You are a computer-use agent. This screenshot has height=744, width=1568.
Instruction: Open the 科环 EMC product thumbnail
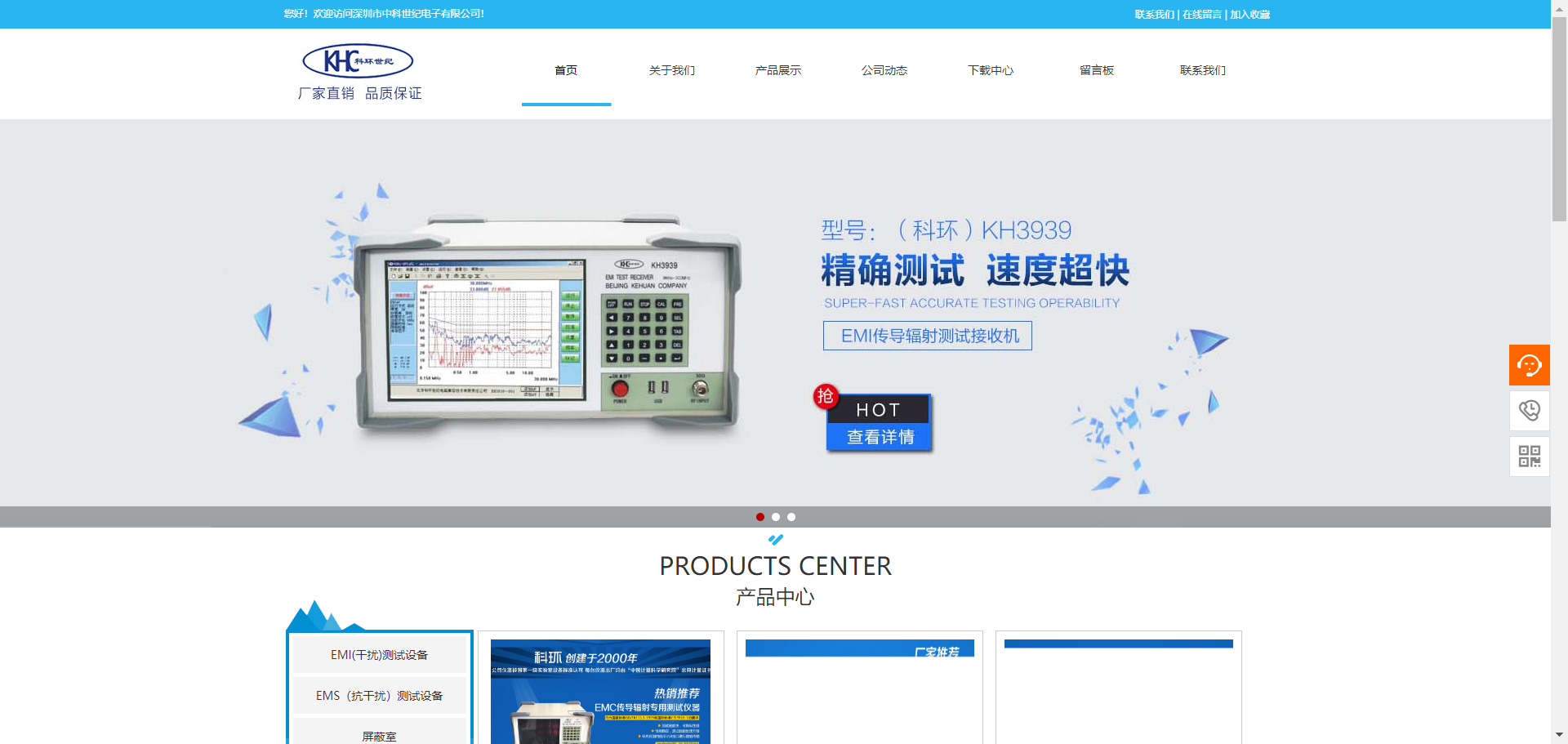coord(600,691)
